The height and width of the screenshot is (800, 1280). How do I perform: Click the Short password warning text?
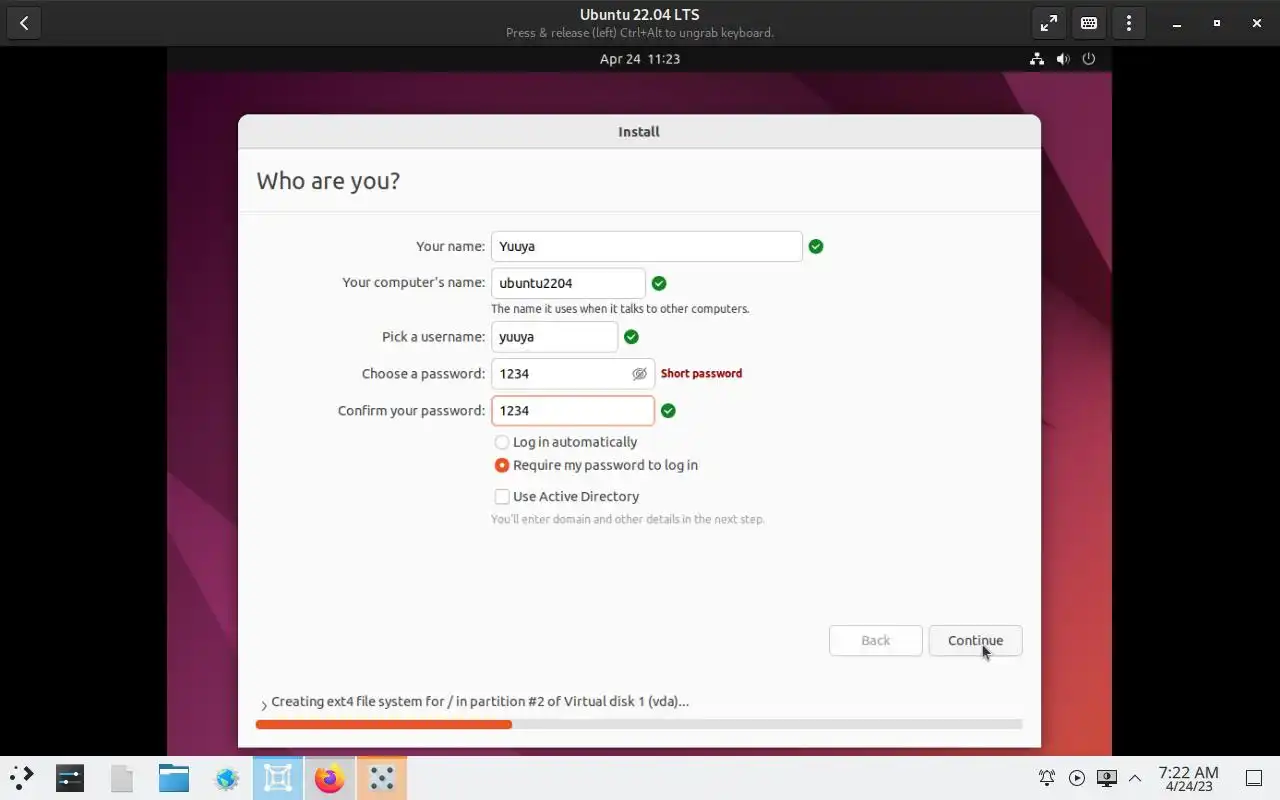coord(701,373)
